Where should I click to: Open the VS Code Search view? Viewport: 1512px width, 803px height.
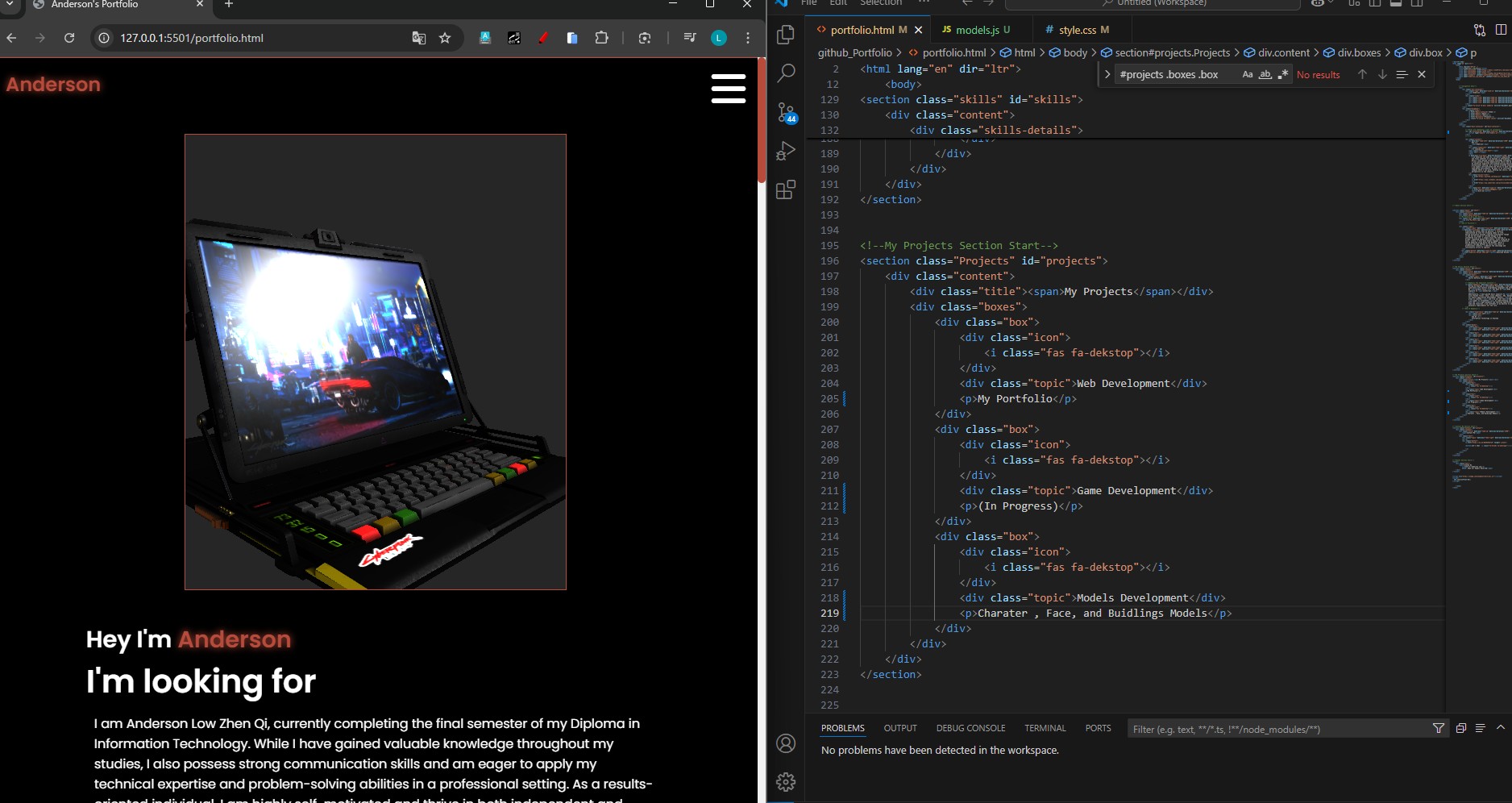click(786, 73)
